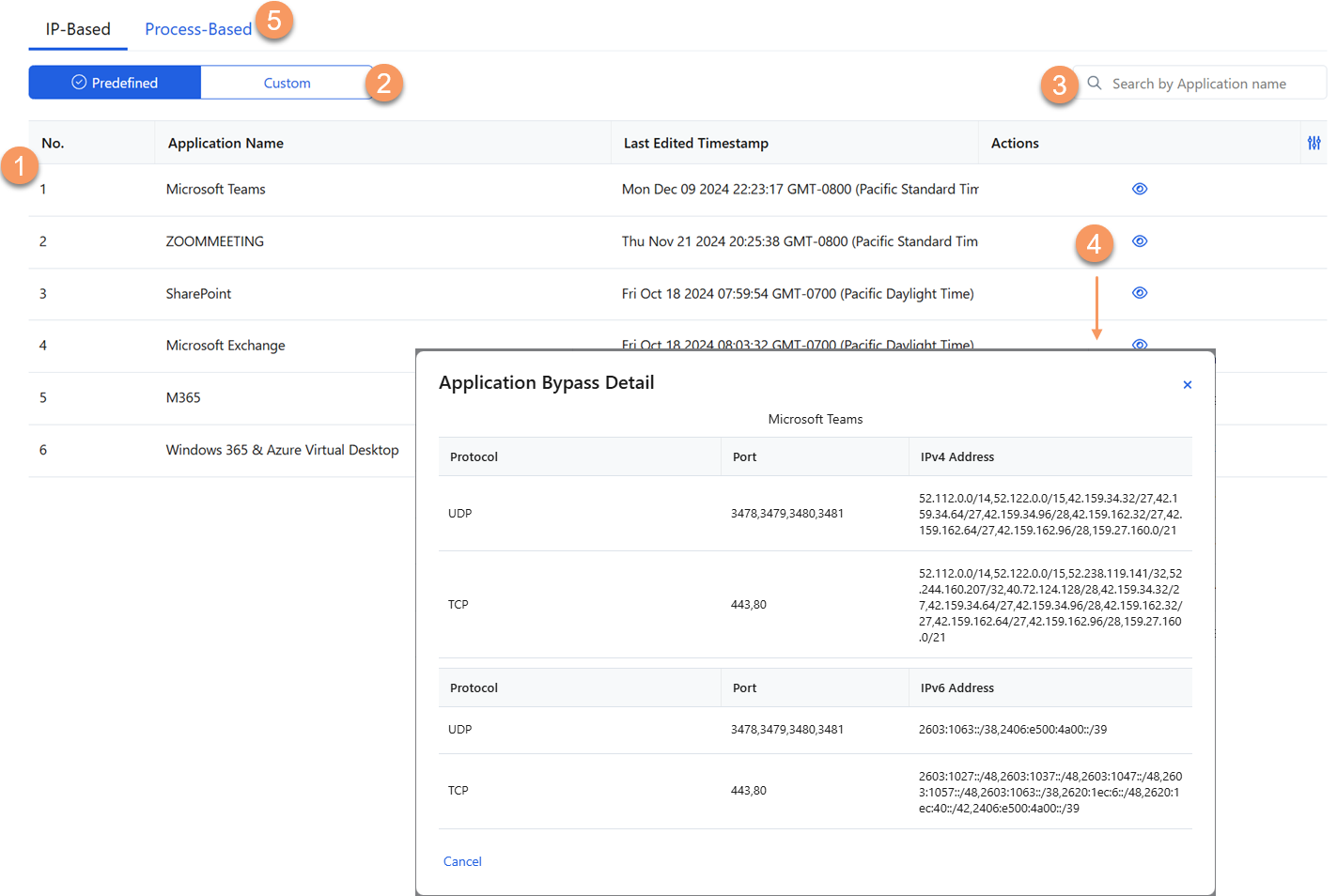Click Cancel in the bypass dialog

click(x=462, y=861)
